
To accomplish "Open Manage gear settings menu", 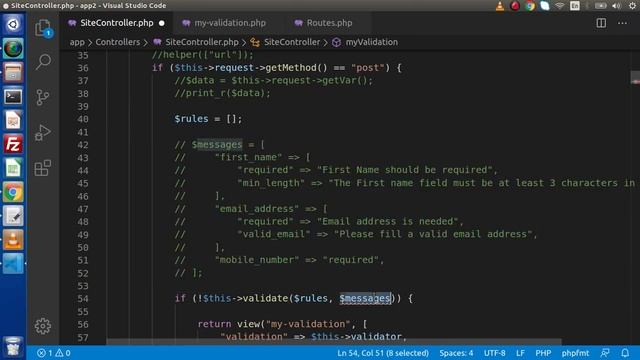I will pyautogui.click(x=43, y=326).
